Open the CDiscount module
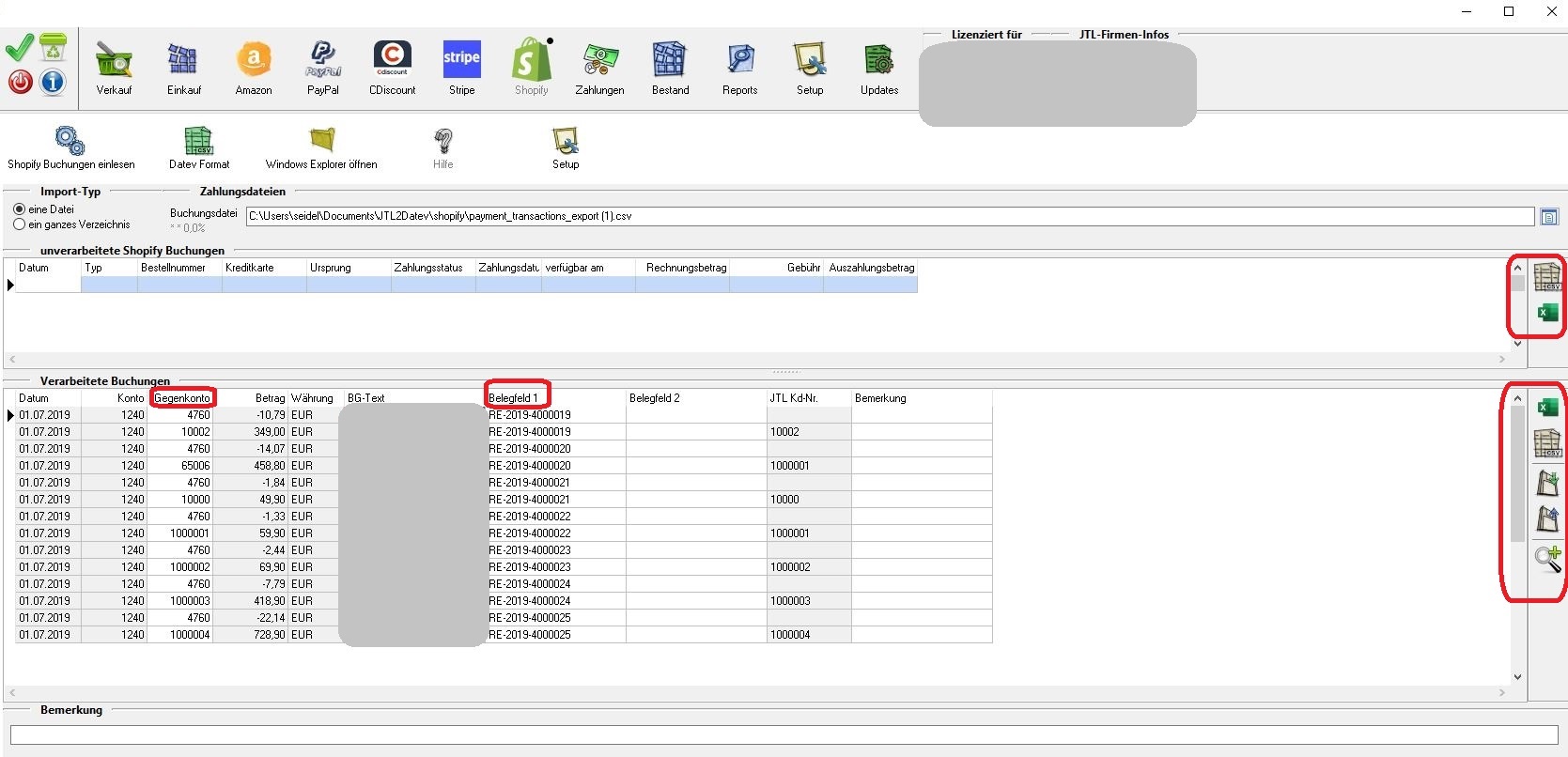Image resolution: width=1568 pixels, height=757 pixels. [392, 69]
